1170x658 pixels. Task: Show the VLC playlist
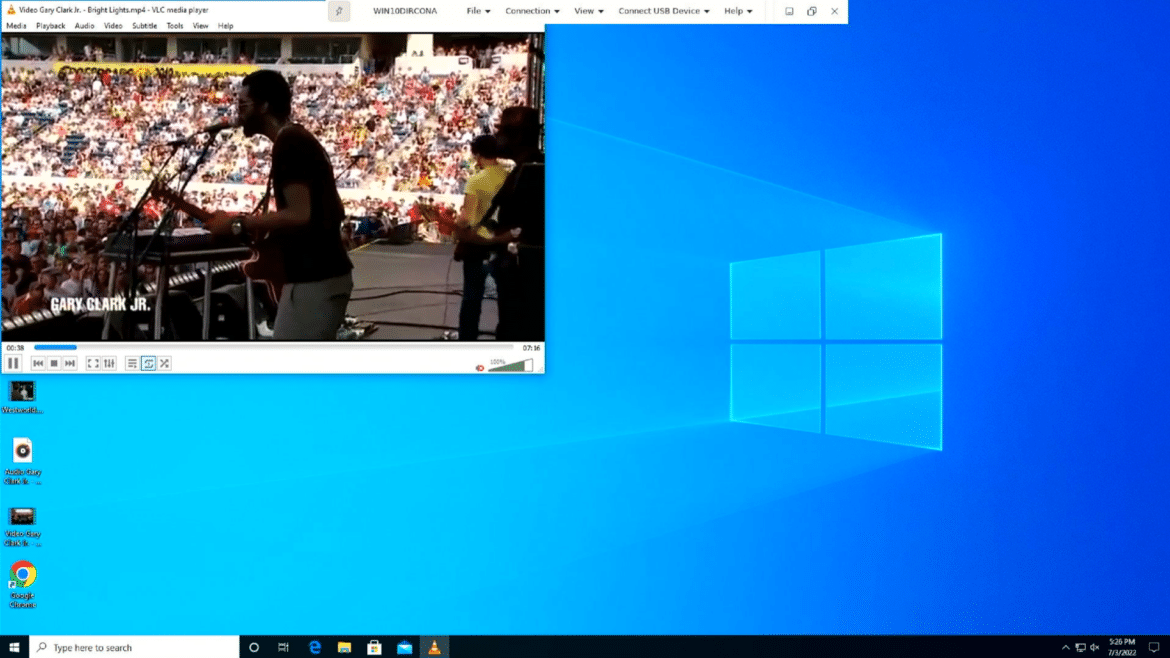131,363
